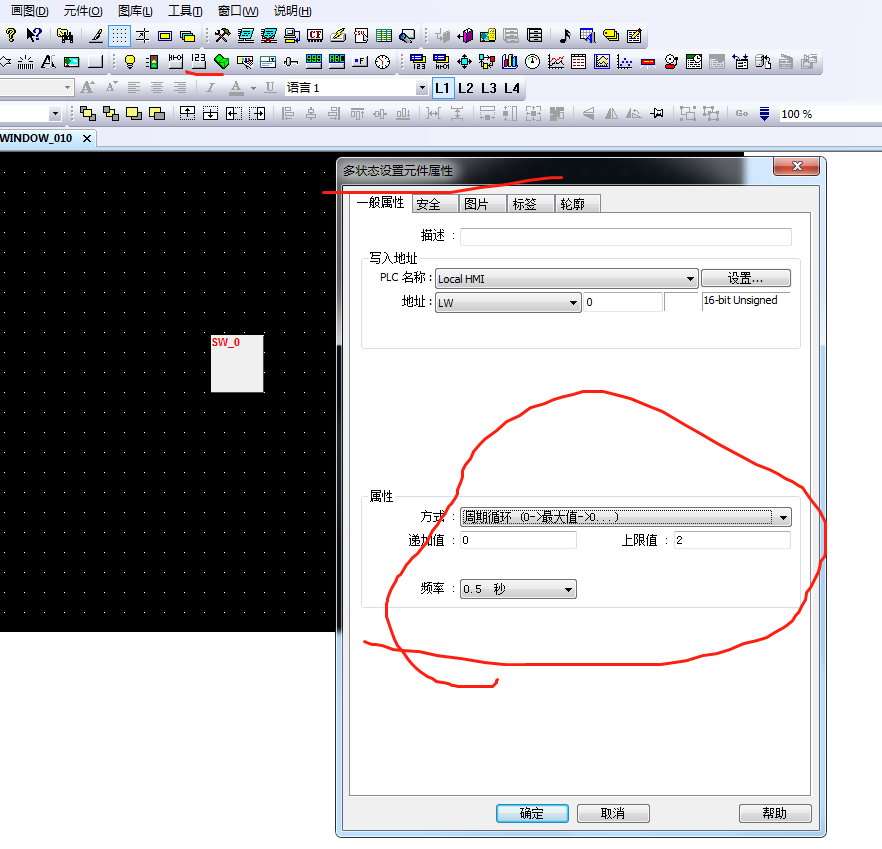The image size is (882, 849).
Task: Open the 频率 0.5 秒 dropdown
Action: pyautogui.click(x=518, y=590)
